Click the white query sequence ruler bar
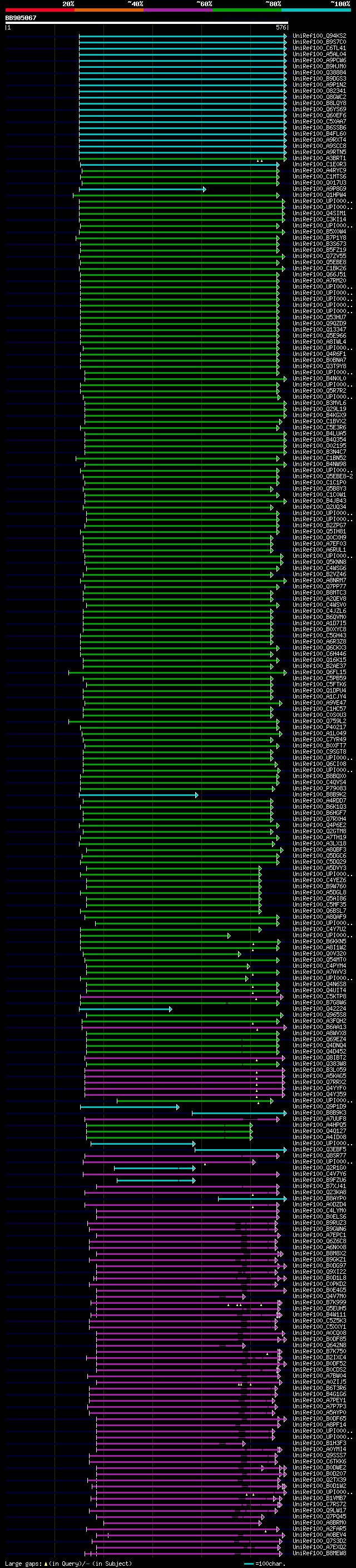The height and width of the screenshot is (1568, 356). click(x=146, y=23)
